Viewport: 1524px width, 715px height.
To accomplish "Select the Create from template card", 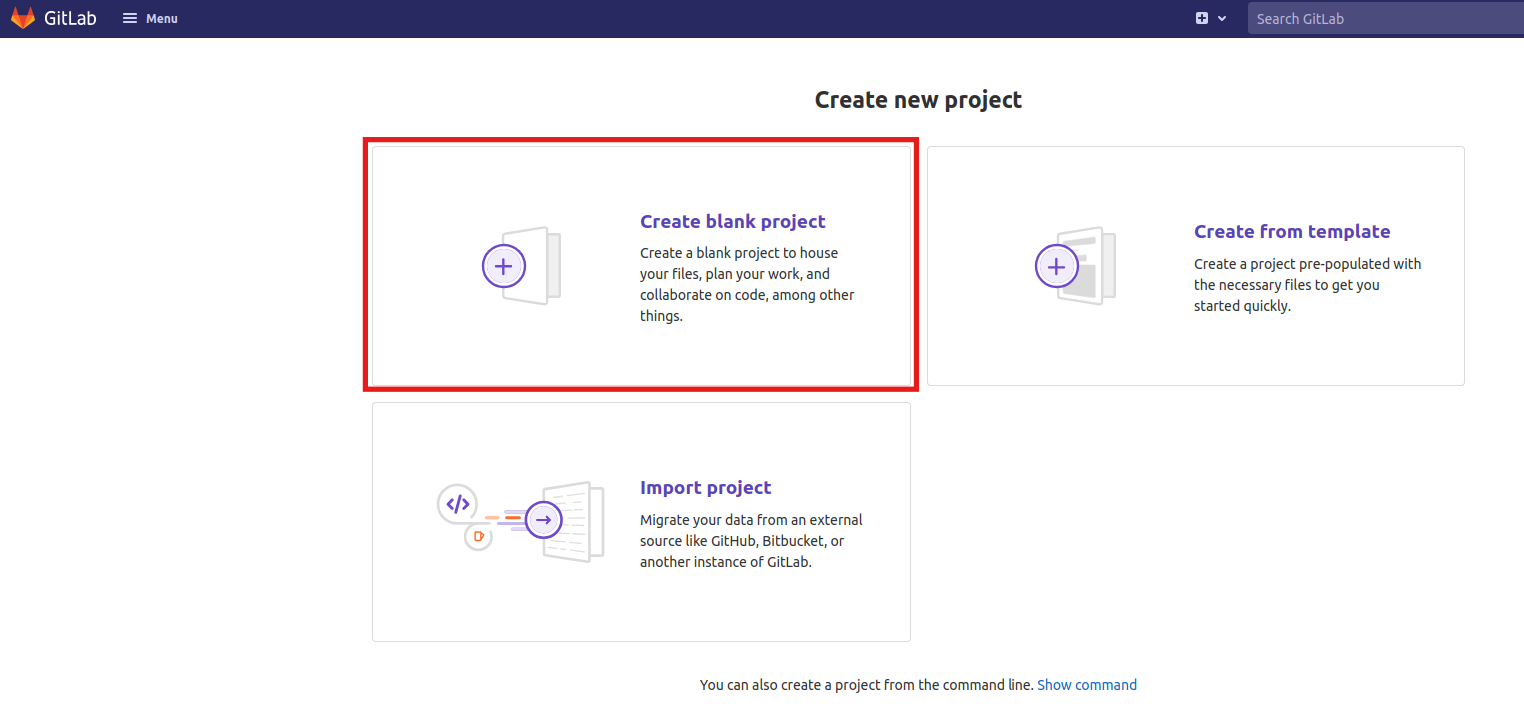I will [x=1196, y=265].
